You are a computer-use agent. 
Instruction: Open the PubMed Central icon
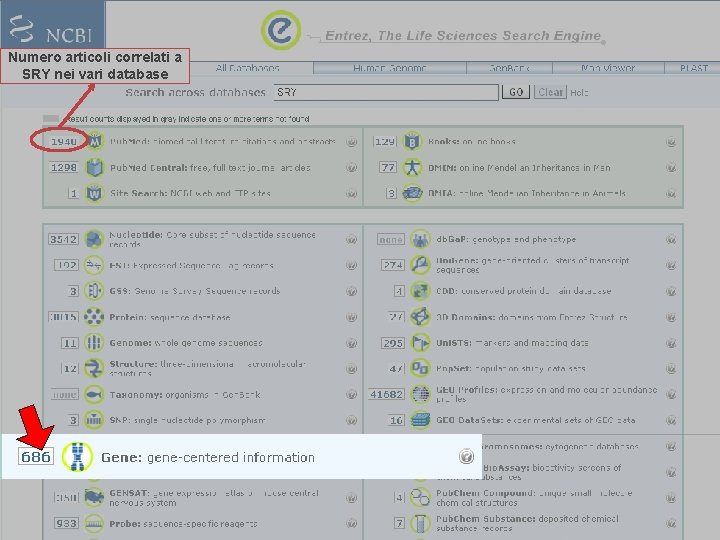(95, 168)
